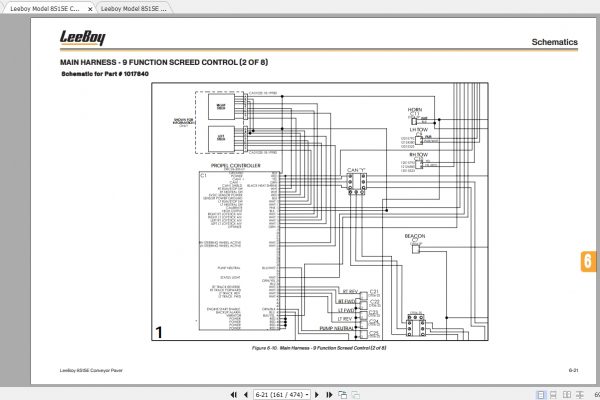Viewport: 600px width, 400px height.
Task: Click the greyed next view icon
Action: [355, 395]
